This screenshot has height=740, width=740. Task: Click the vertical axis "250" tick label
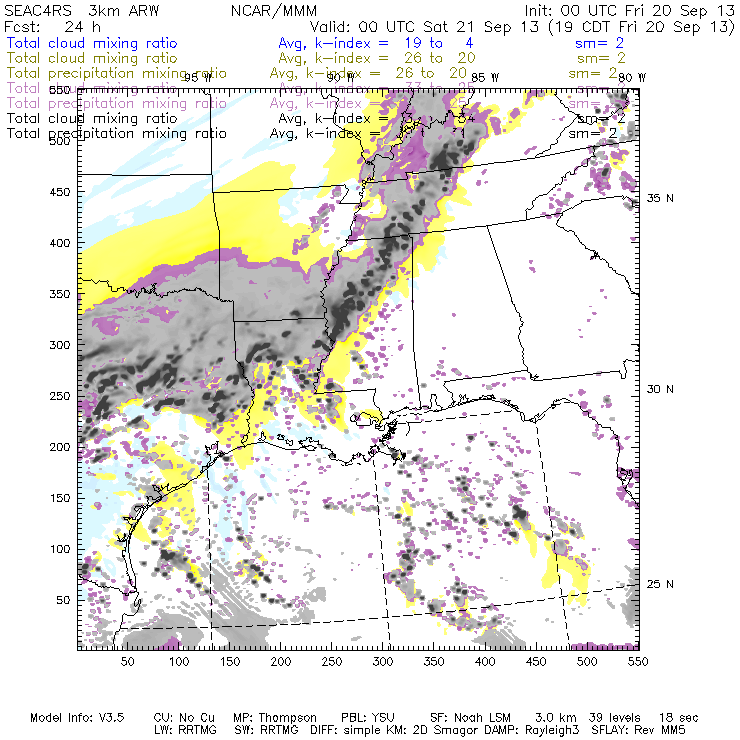[x=60, y=396]
